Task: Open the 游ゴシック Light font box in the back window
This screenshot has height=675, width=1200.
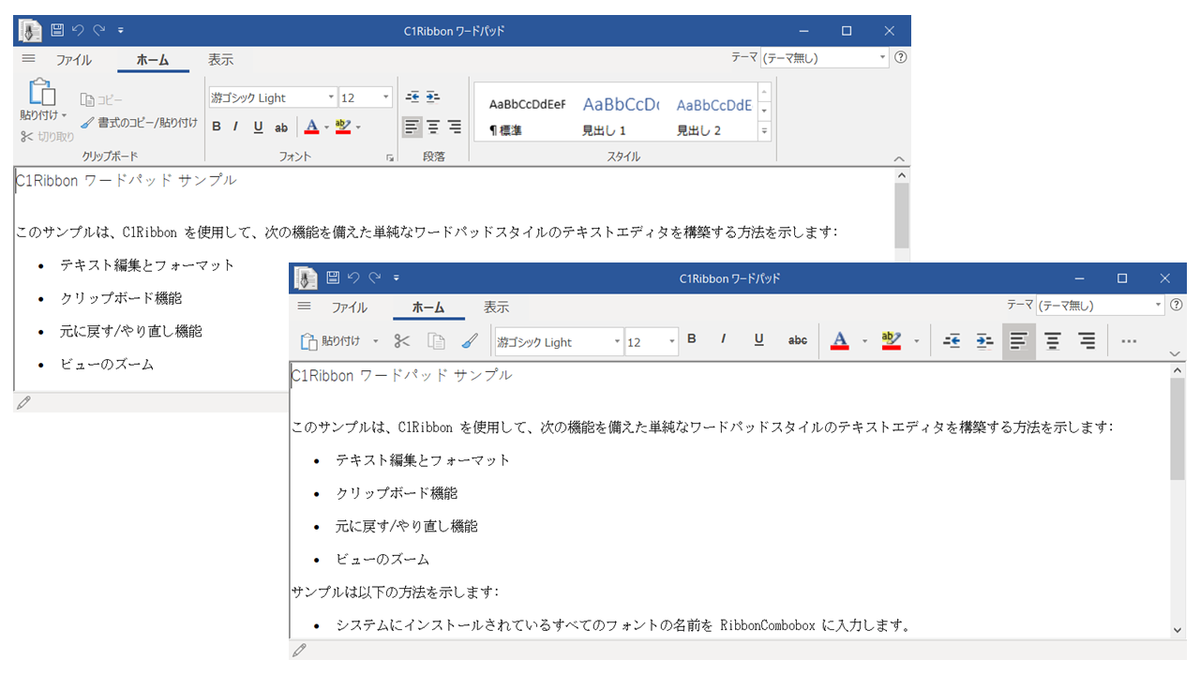Action: tap(273, 98)
